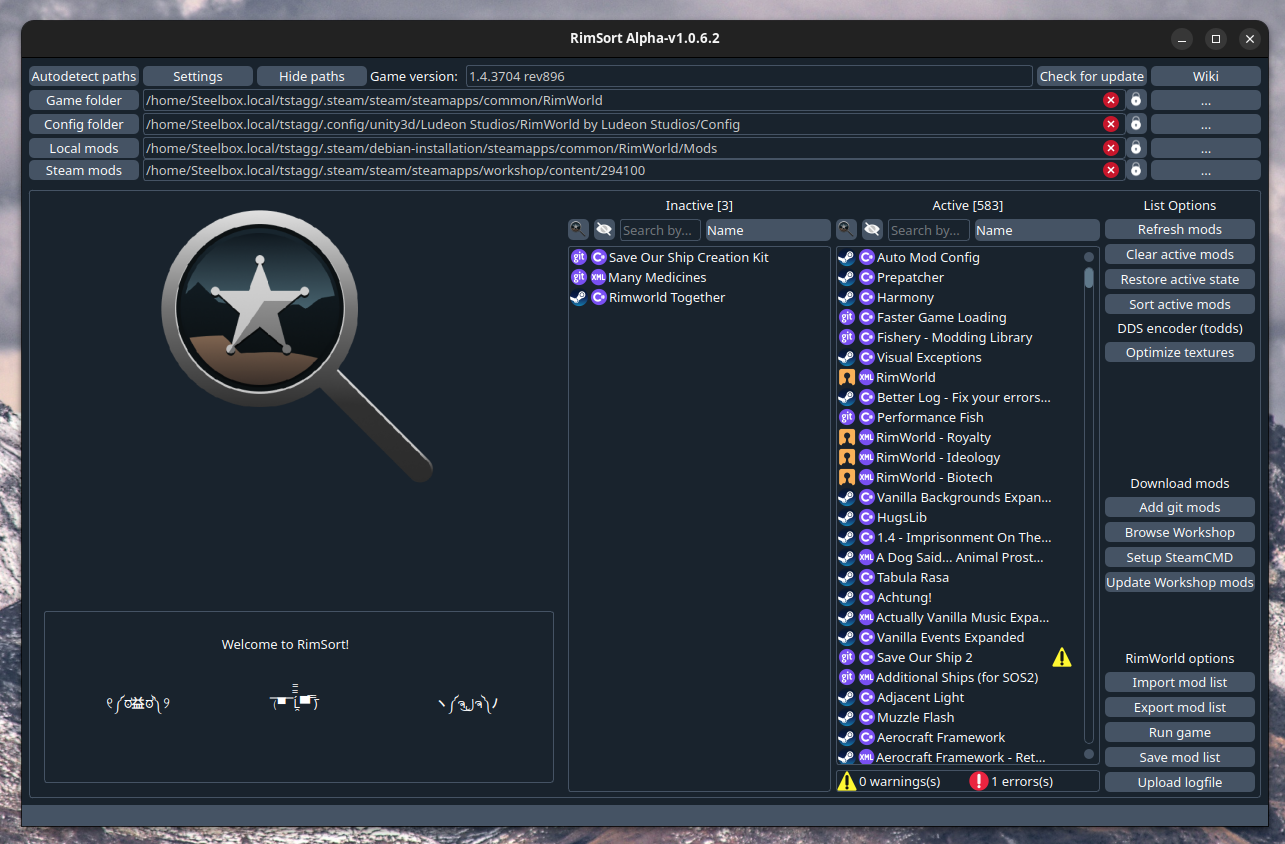Browse for Steam mods with ... button
The height and width of the screenshot is (844, 1285).
pyautogui.click(x=1206, y=170)
